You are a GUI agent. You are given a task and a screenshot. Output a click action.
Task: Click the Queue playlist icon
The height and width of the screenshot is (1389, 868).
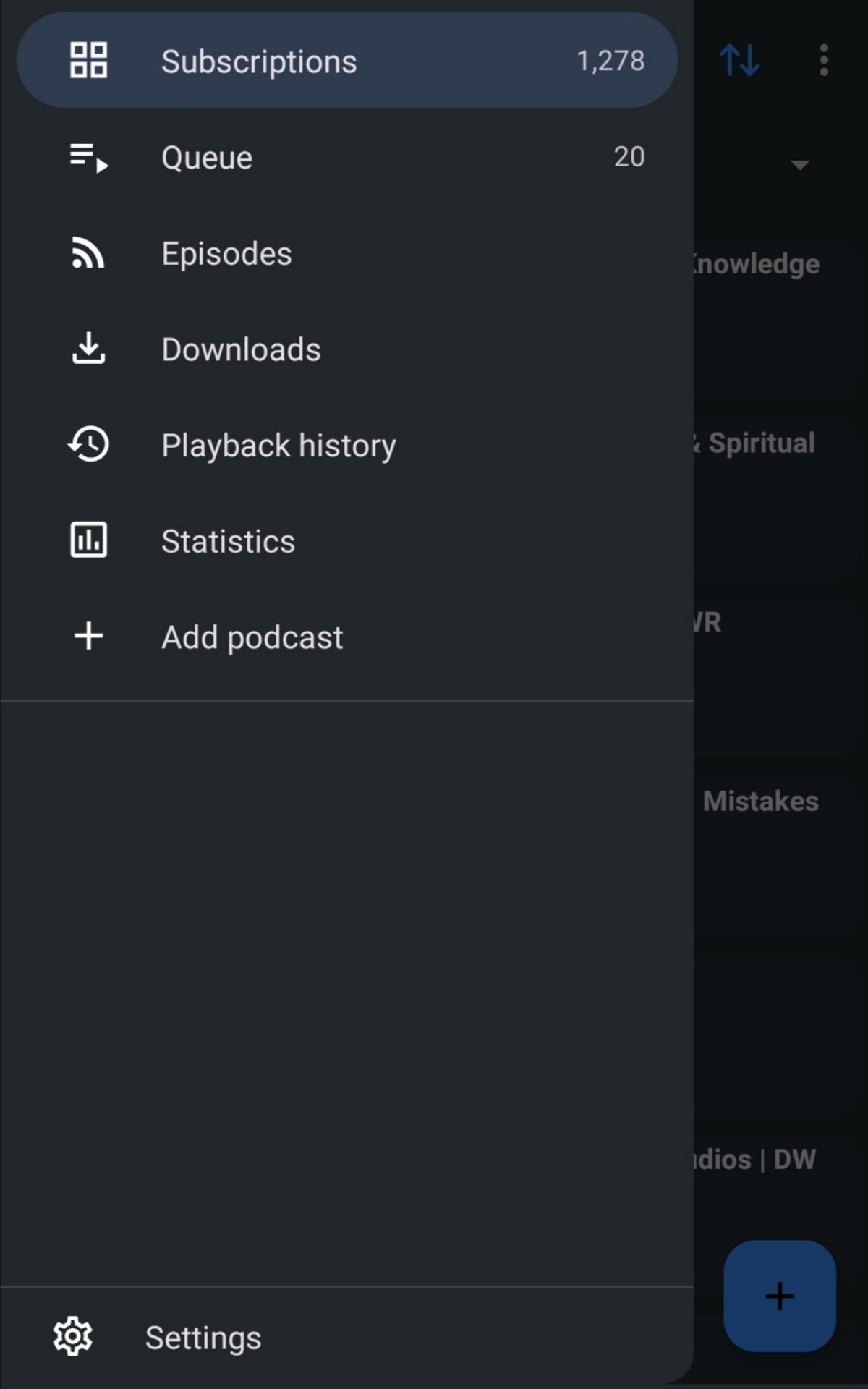(x=88, y=157)
